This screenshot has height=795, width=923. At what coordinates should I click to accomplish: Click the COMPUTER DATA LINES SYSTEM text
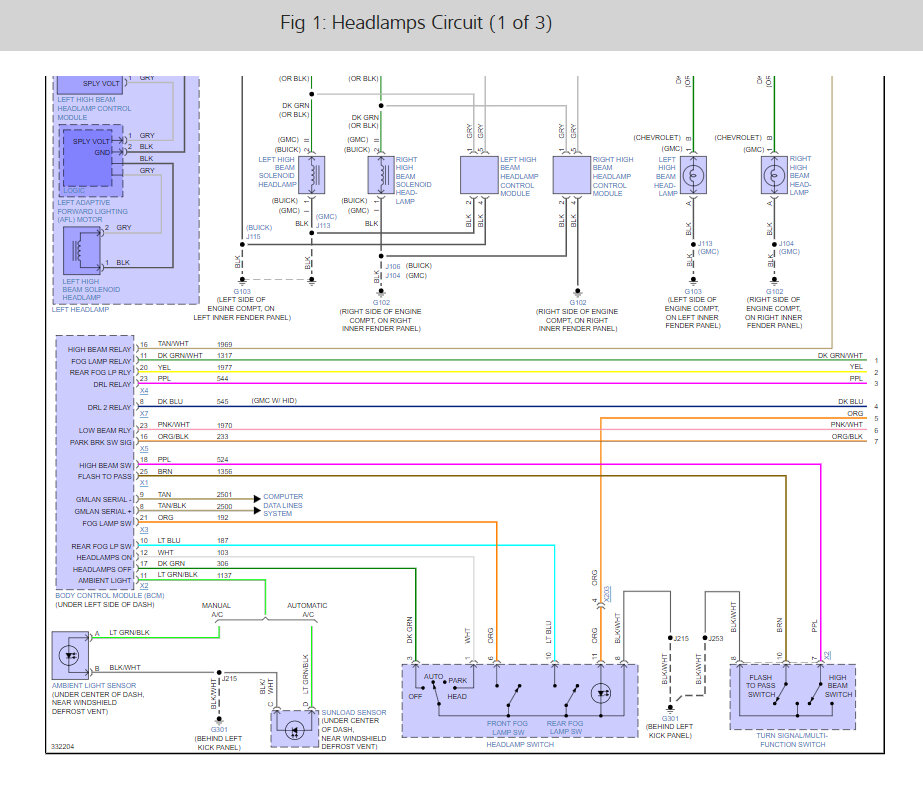click(283, 505)
